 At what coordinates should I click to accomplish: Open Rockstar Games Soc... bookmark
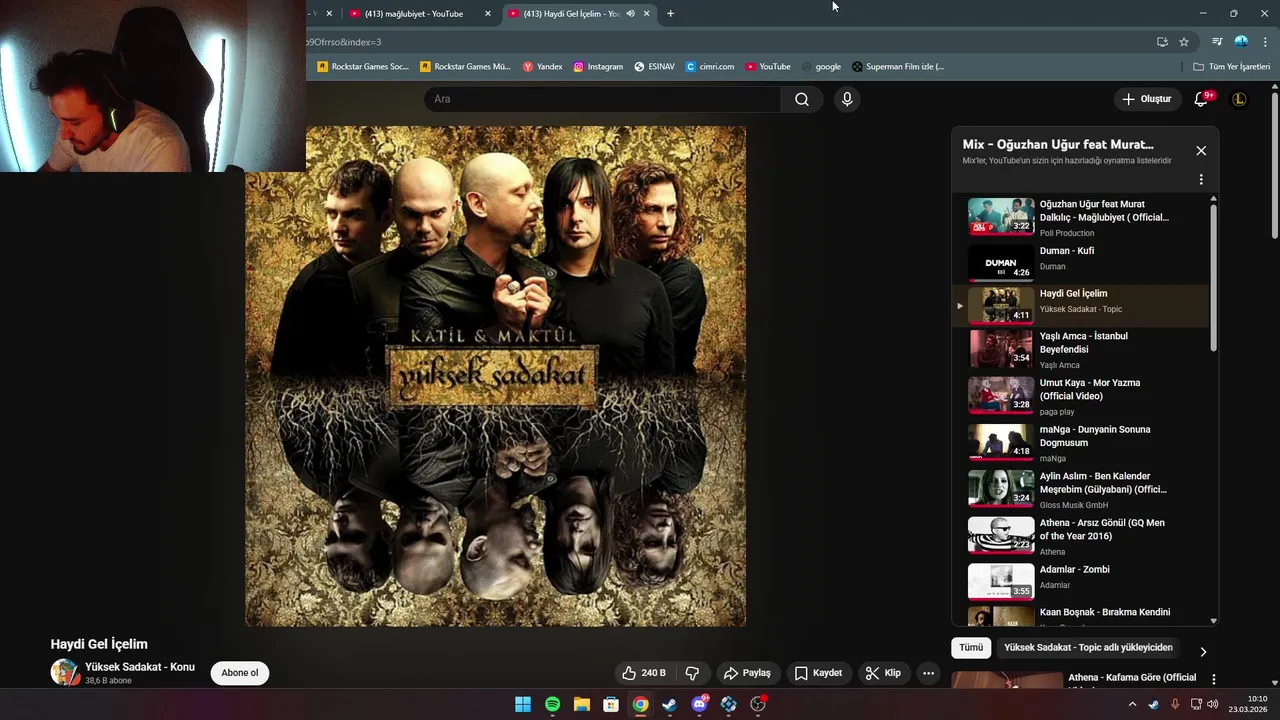click(363, 67)
